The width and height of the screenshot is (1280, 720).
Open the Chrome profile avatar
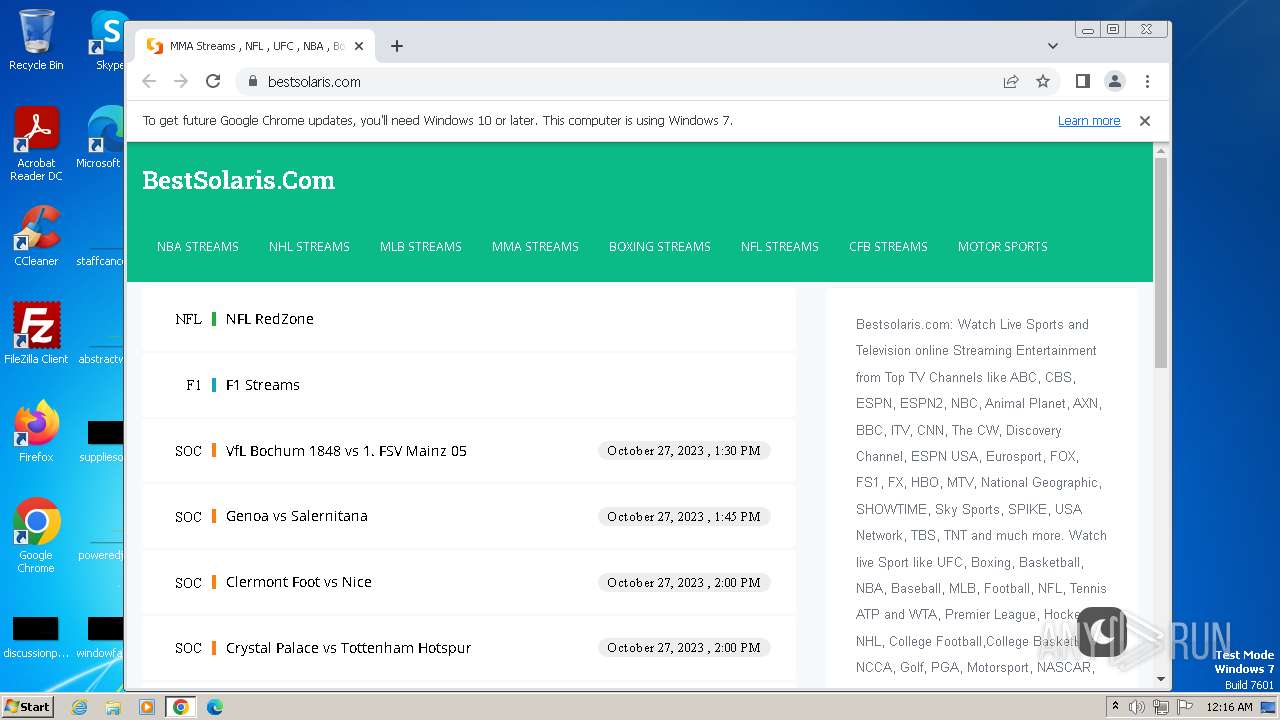tap(1115, 81)
